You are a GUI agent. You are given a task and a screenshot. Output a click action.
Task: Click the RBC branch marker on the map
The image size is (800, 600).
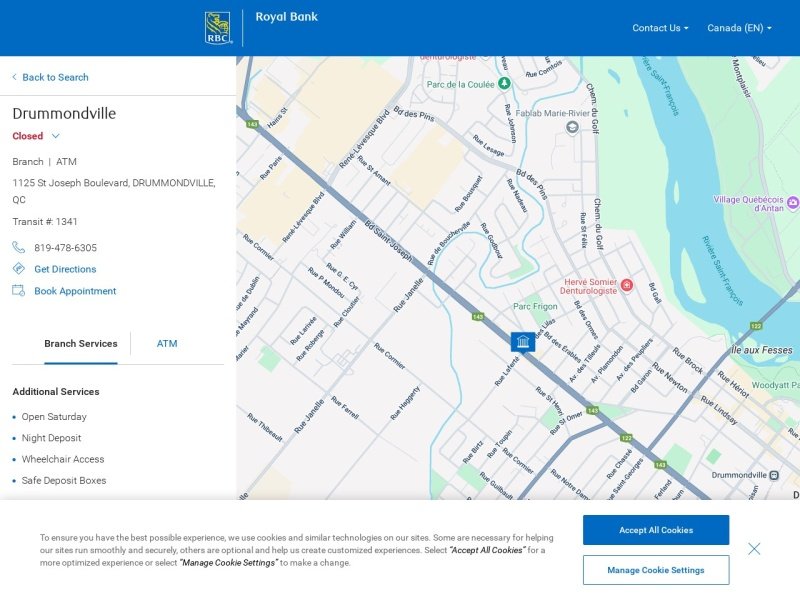(x=523, y=342)
